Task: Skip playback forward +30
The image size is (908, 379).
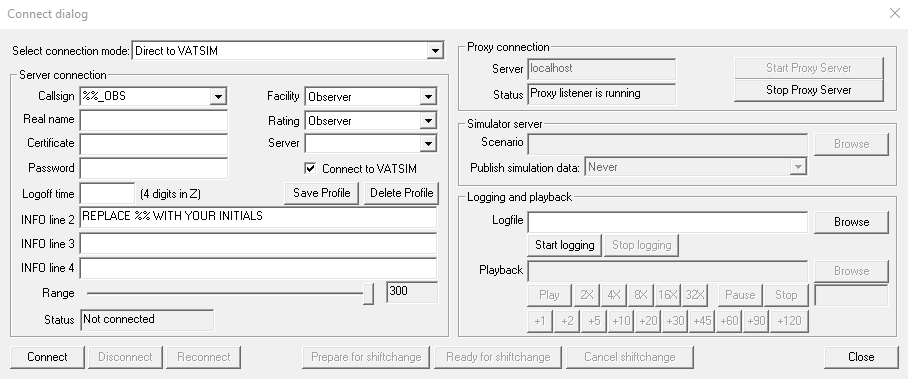Action: (x=675, y=321)
